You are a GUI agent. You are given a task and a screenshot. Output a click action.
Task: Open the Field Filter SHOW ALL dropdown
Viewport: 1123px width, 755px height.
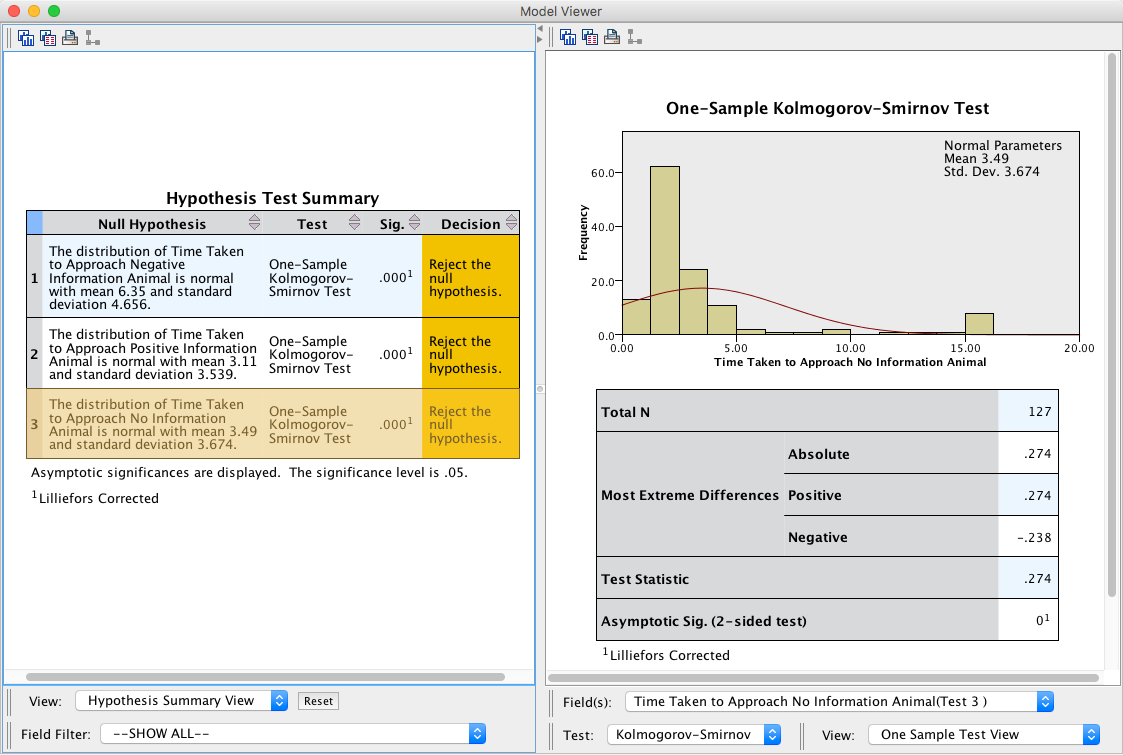(x=292, y=734)
